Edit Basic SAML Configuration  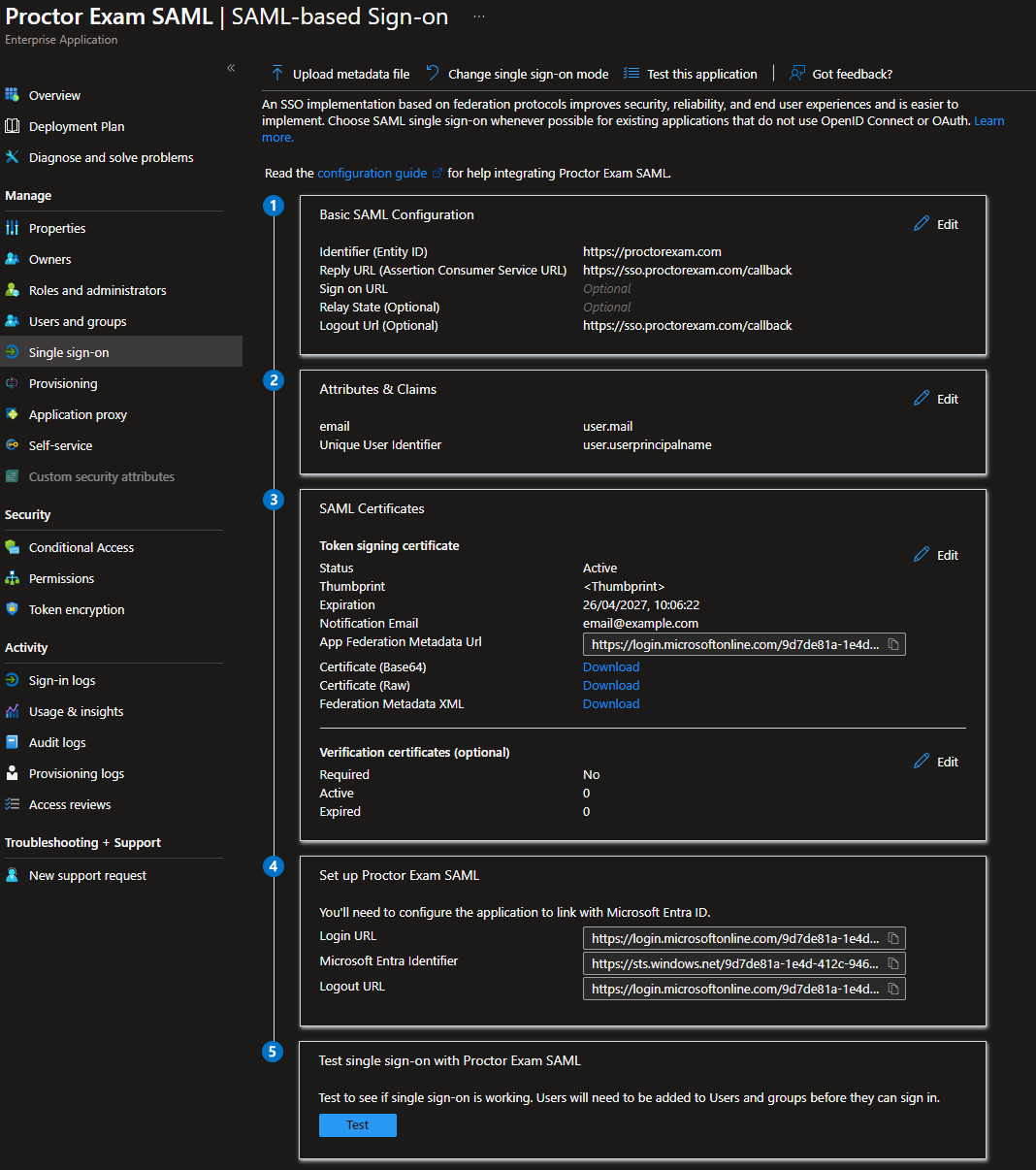tap(936, 224)
